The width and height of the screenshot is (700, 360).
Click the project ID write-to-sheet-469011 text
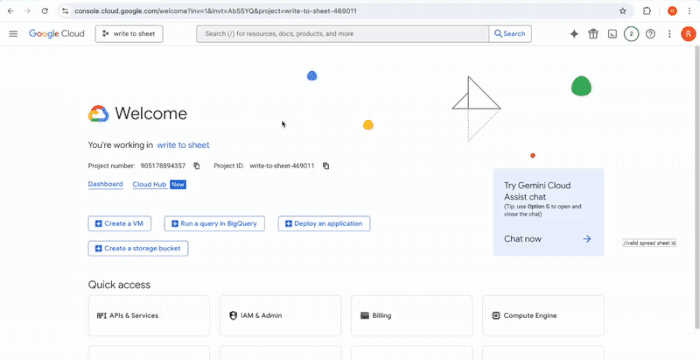pos(282,166)
